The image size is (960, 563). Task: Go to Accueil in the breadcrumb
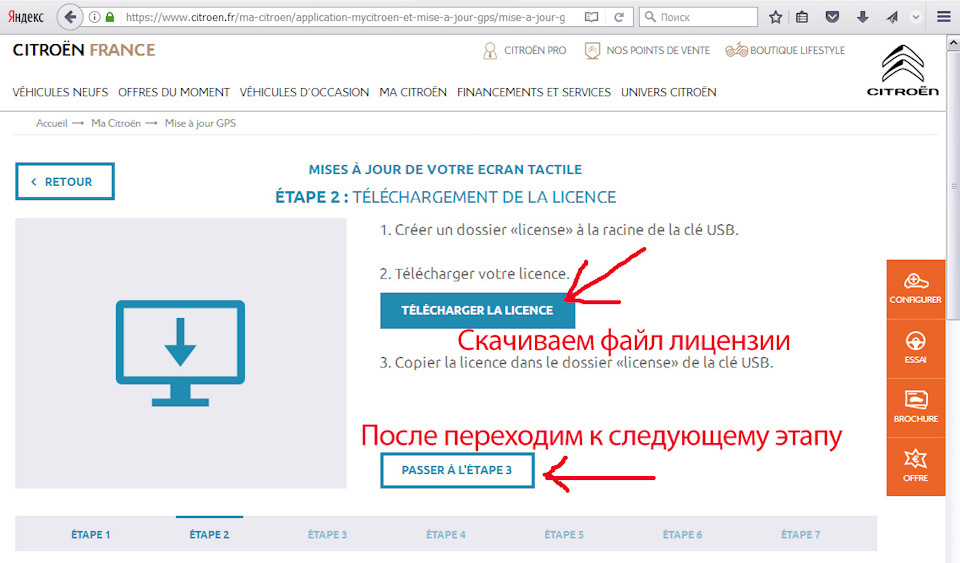(x=52, y=123)
